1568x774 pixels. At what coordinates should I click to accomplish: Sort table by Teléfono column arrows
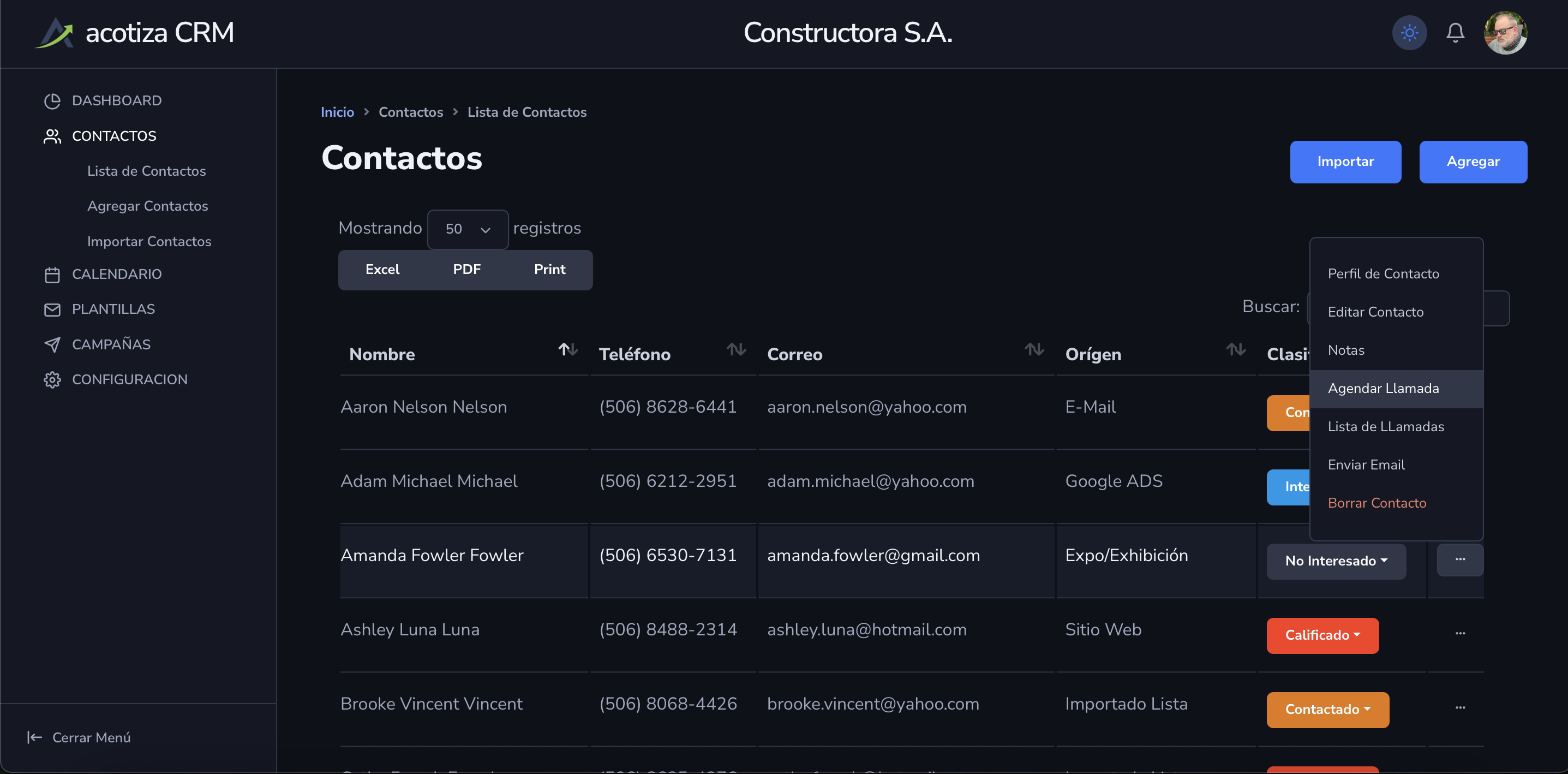click(x=736, y=349)
